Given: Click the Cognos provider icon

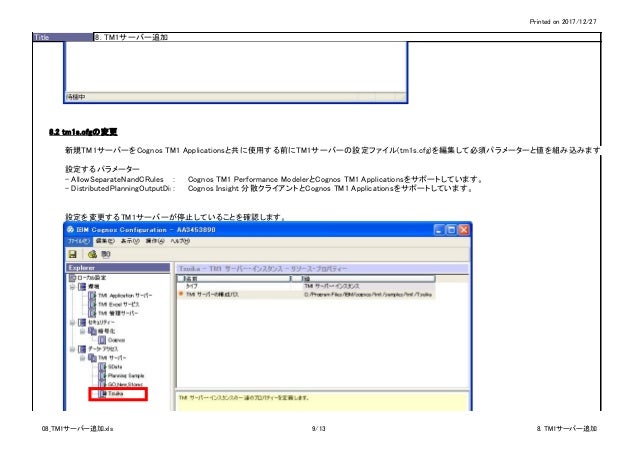Looking at the screenshot, I should coord(102,340).
